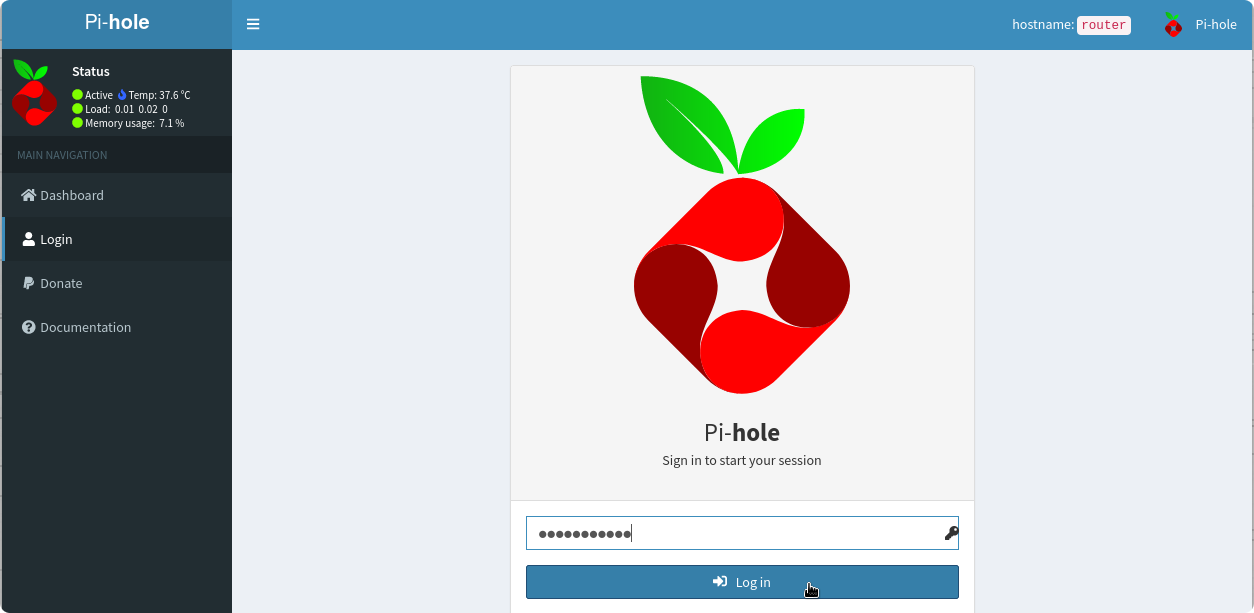Click the Pi-hole logo in the sidebar status panel
Image resolution: width=1254 pixels, height=613 pixels.
[x=34, y=93]
